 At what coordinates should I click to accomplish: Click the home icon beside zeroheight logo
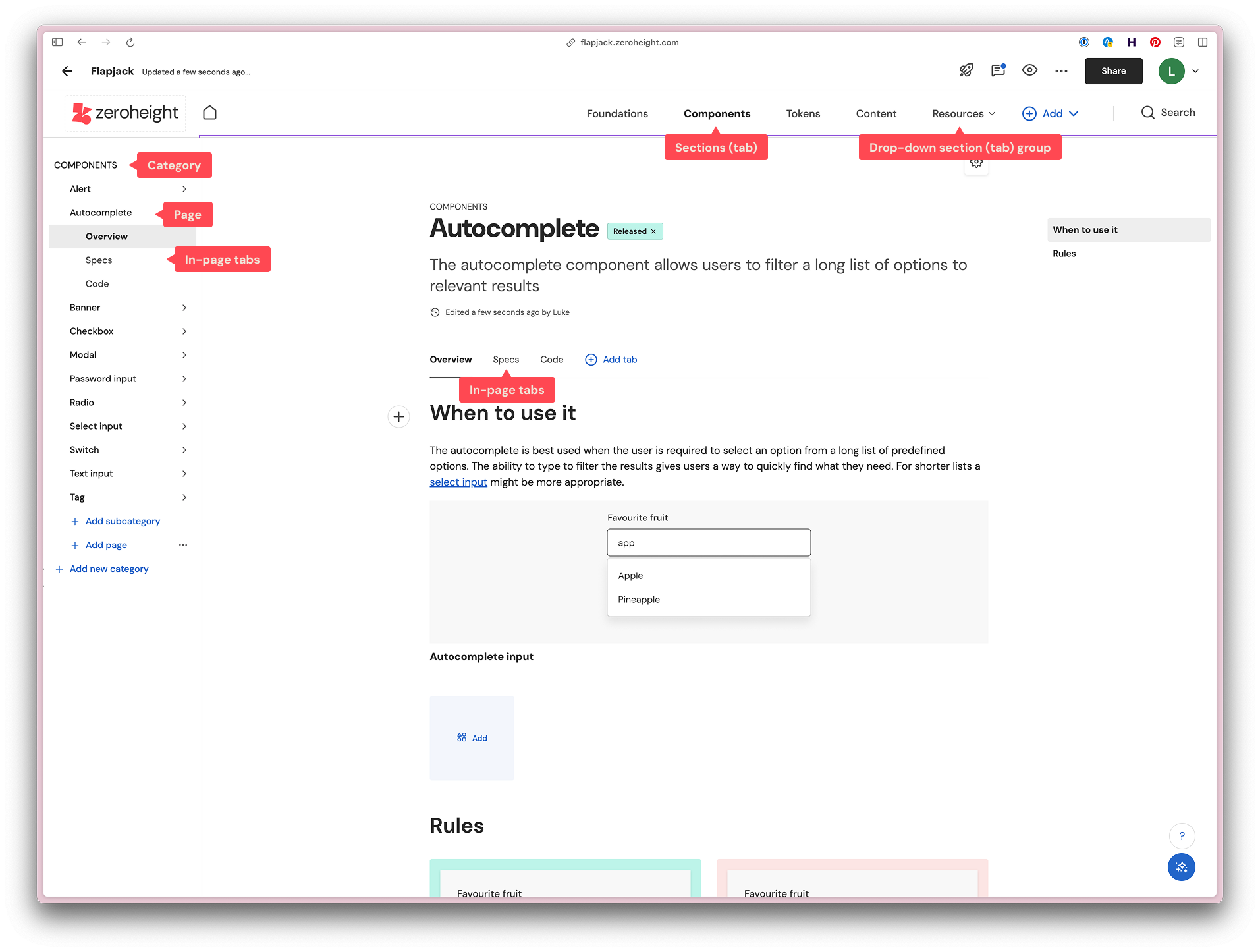(209, 113)
